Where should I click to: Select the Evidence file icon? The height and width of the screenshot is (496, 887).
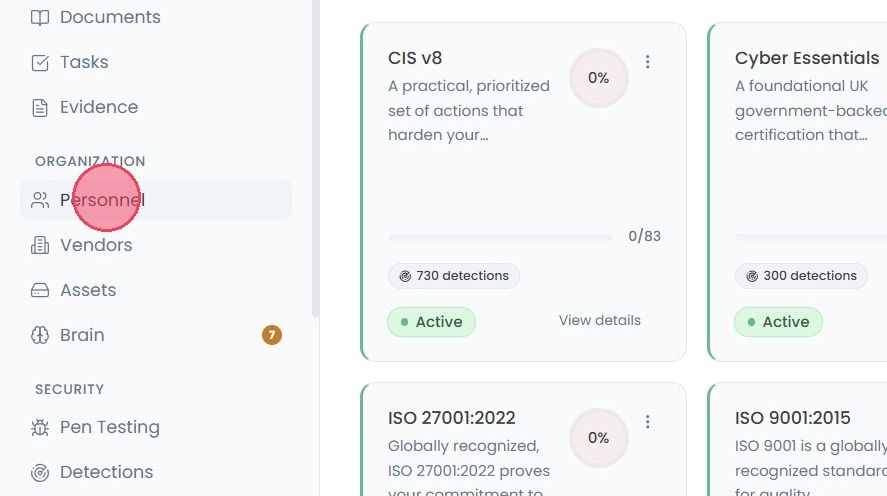[40, 107]
